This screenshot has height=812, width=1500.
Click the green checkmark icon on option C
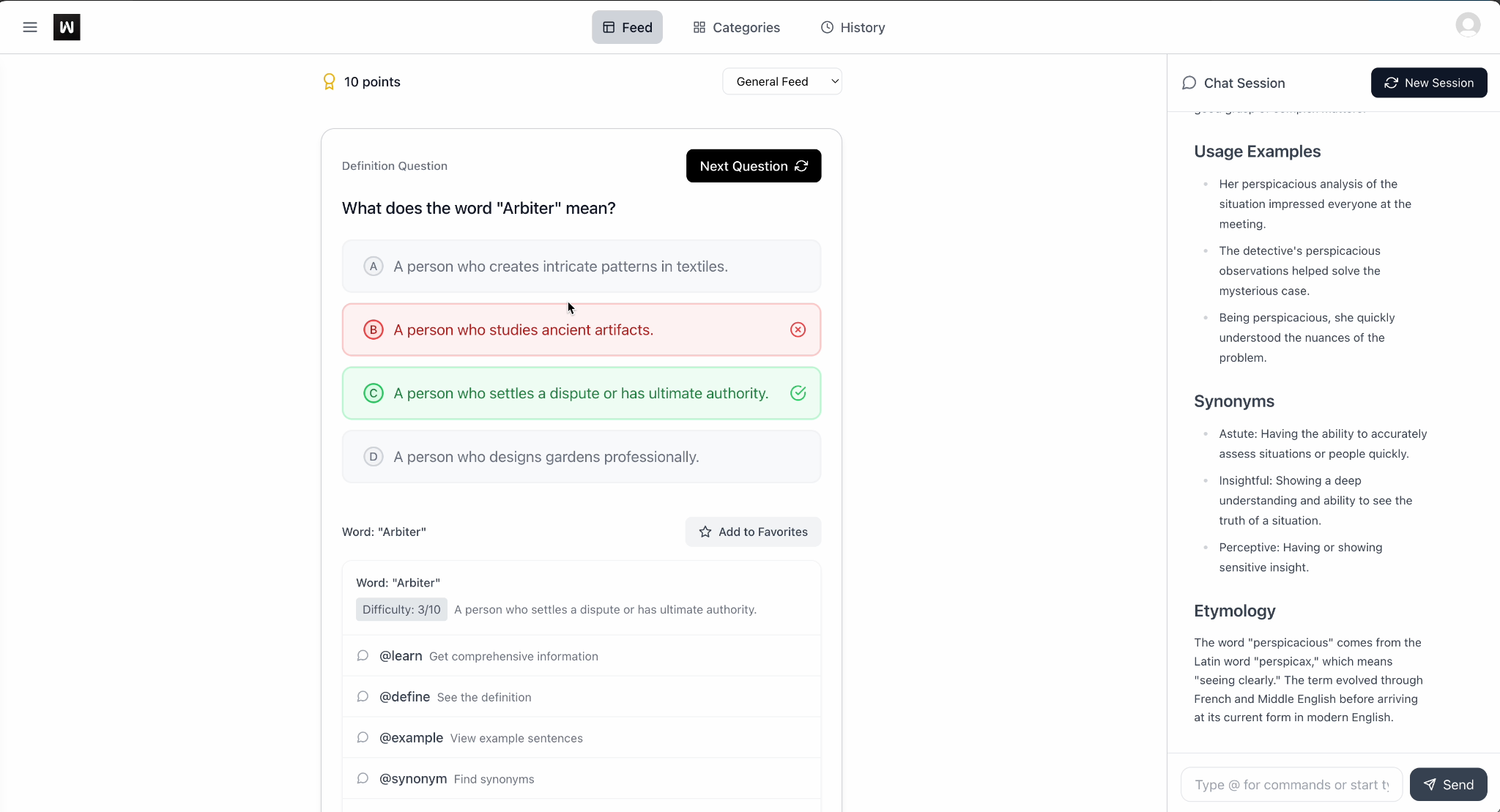click(798, 393)
